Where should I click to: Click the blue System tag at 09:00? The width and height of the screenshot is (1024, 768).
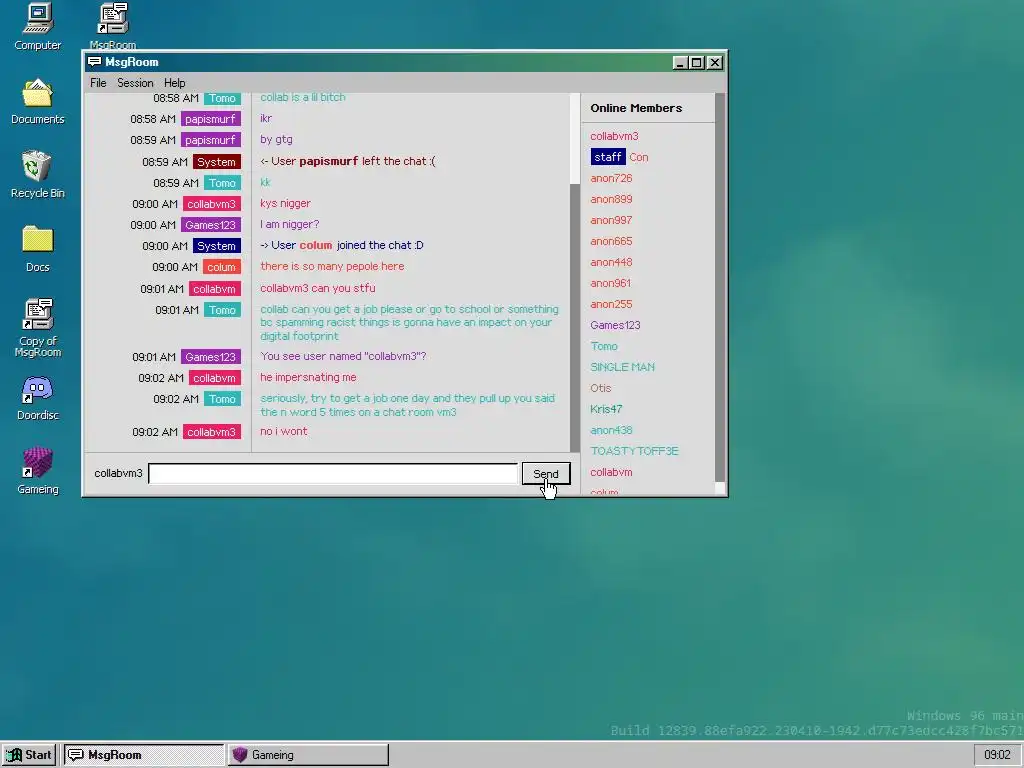pyautogui.click(x=216, y=246)
